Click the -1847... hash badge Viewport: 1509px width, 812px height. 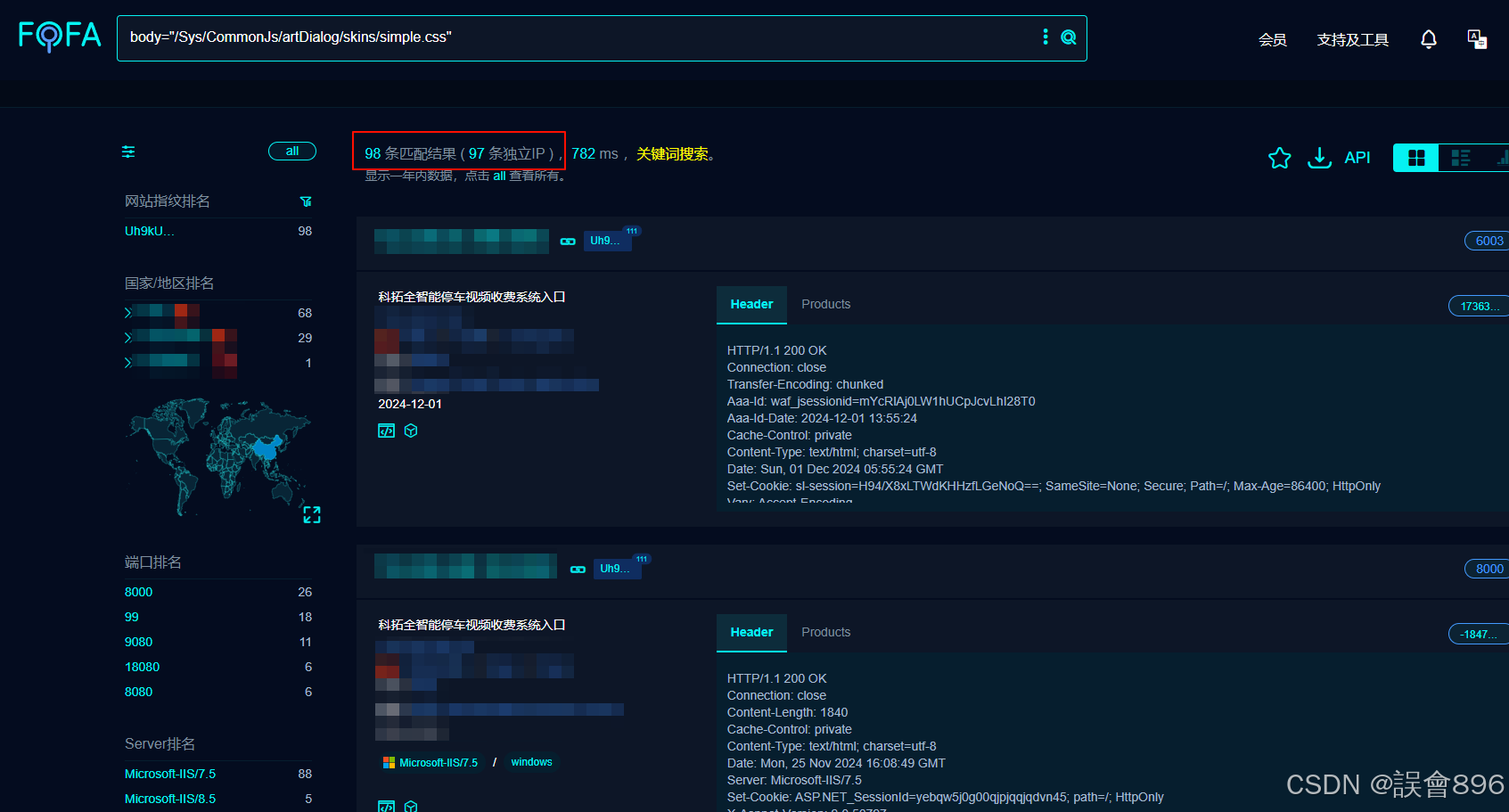tap(1479, 634)
